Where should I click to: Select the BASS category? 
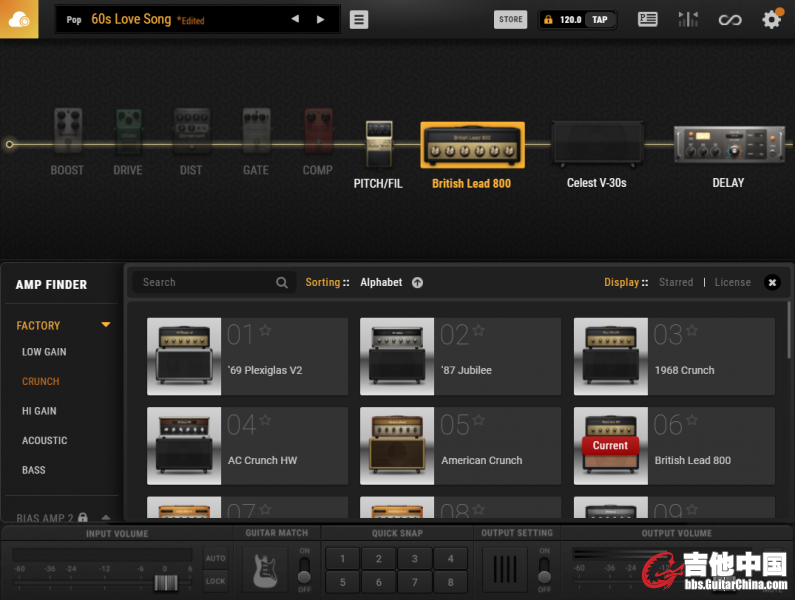(33, 470)
